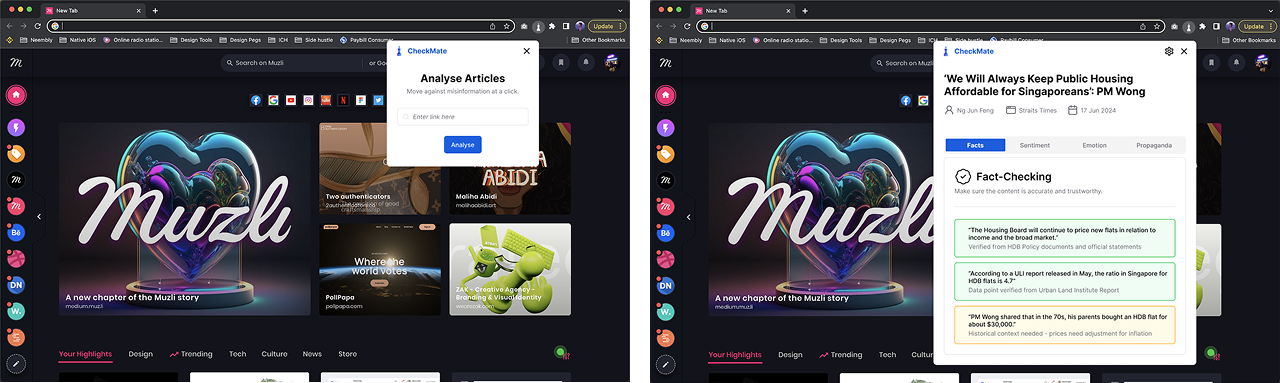Image resolution: width=1280 pixels, height=383 pixels.
Task: Click the Housing Board fact card
Action: coord(1065,237)
